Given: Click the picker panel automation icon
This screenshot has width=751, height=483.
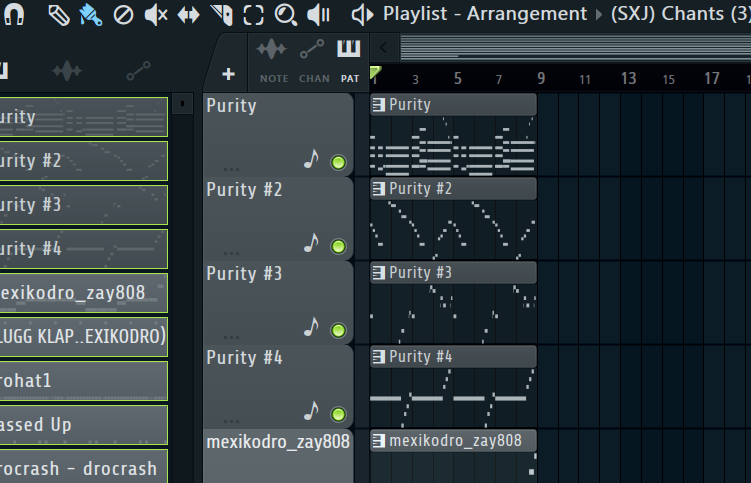Looking at the screenshot, I should point(139,71).
